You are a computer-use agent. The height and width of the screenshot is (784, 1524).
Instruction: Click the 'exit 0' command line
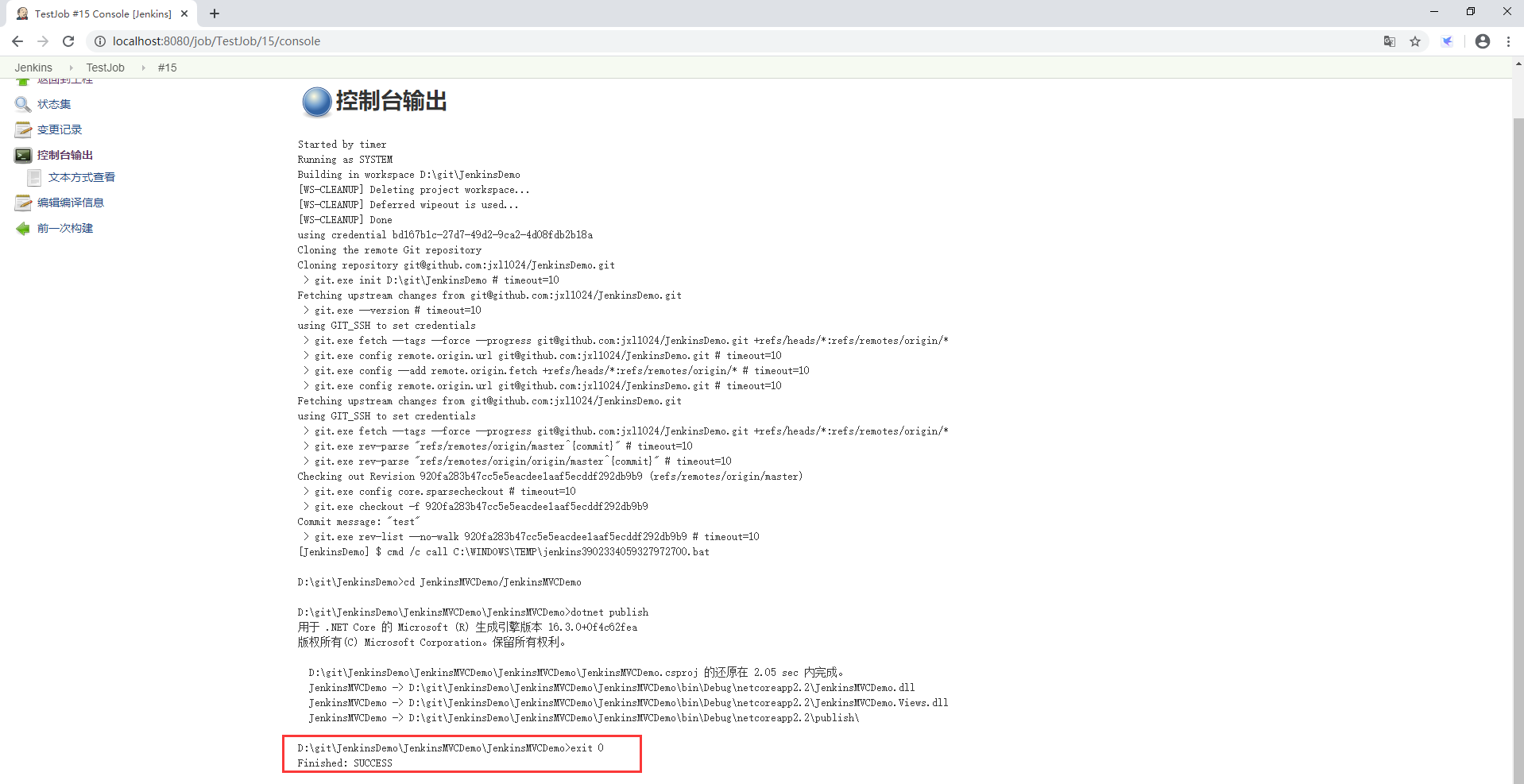[451, 748]
